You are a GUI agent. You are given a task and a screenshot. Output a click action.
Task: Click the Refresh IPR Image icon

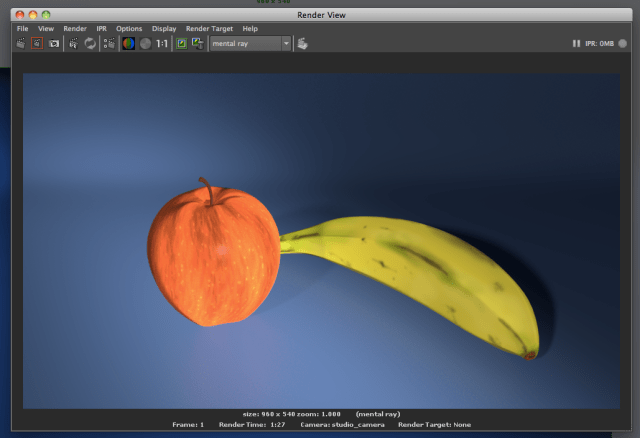click(90, 44)
